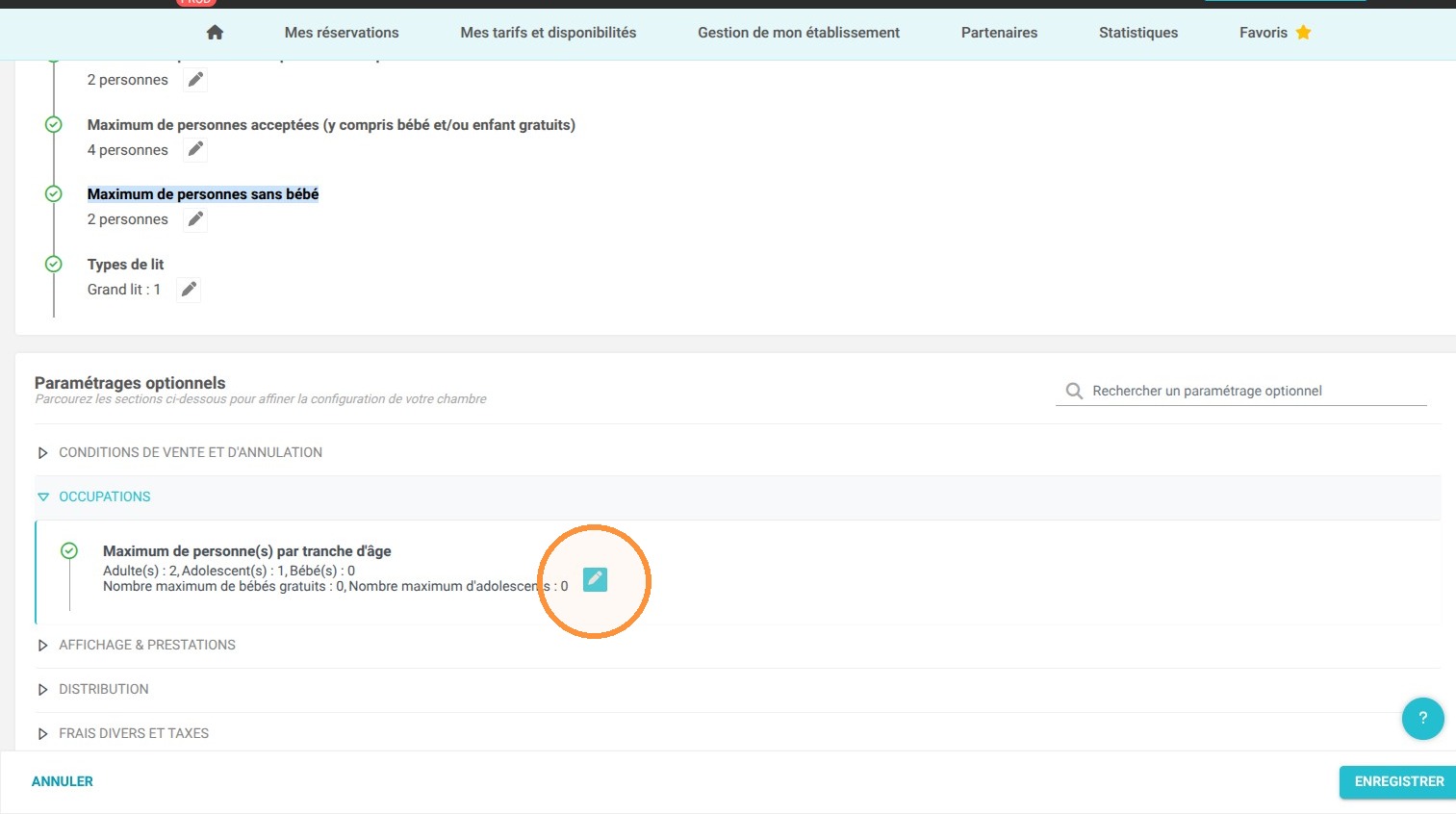This screenshot has width=1456, height=814.
Task: Edit maximum persons par tranche d'âge
Action: [595, 579]
